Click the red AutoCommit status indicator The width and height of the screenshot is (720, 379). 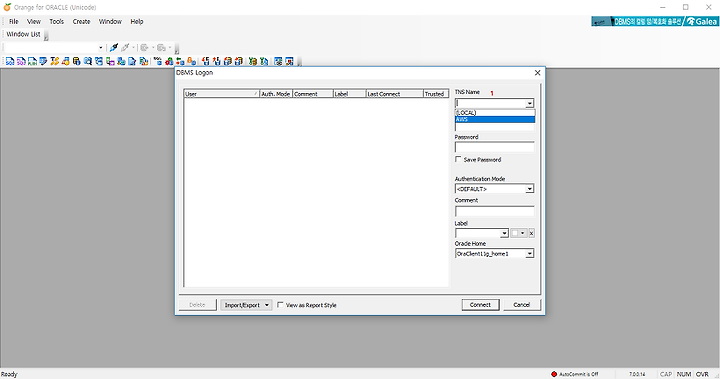coord(554,374)
